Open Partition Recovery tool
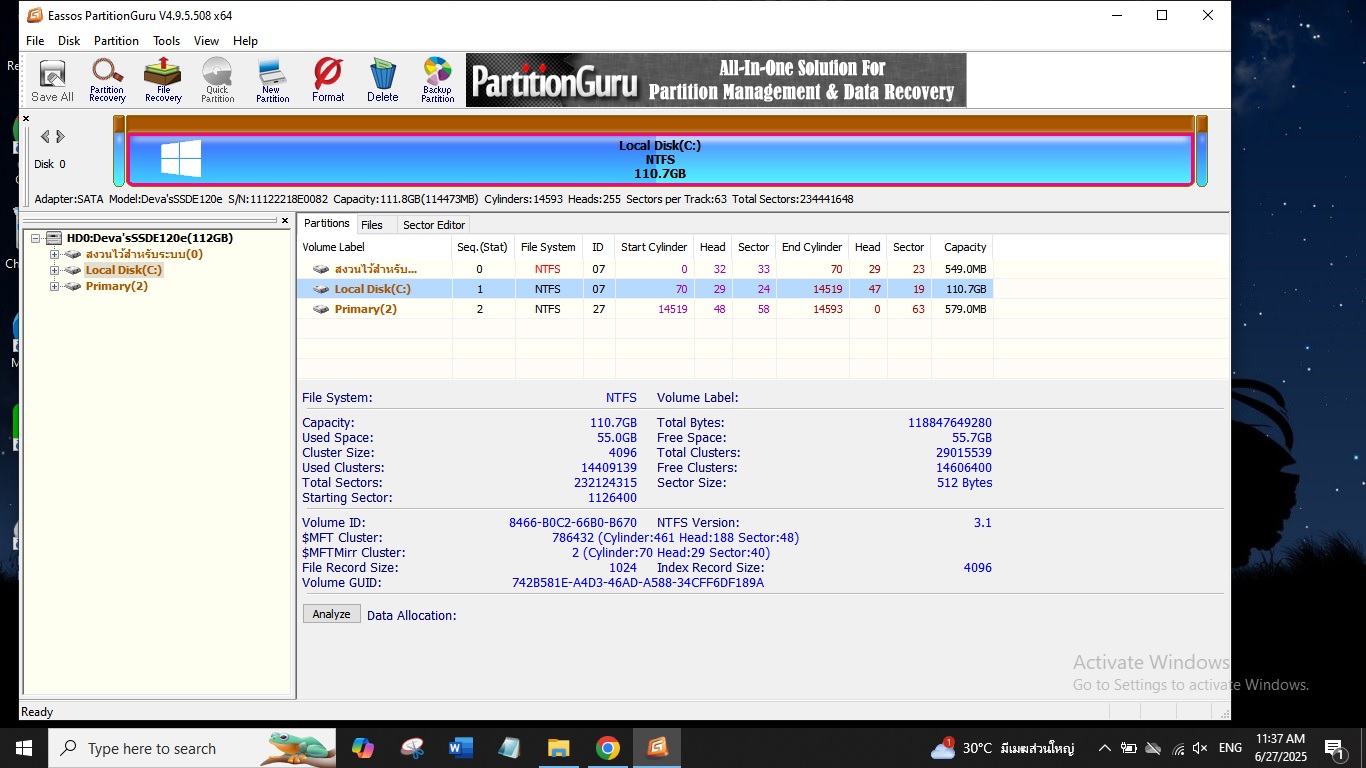The height and width of the screenshot is (768, 1366). point(107,81)
